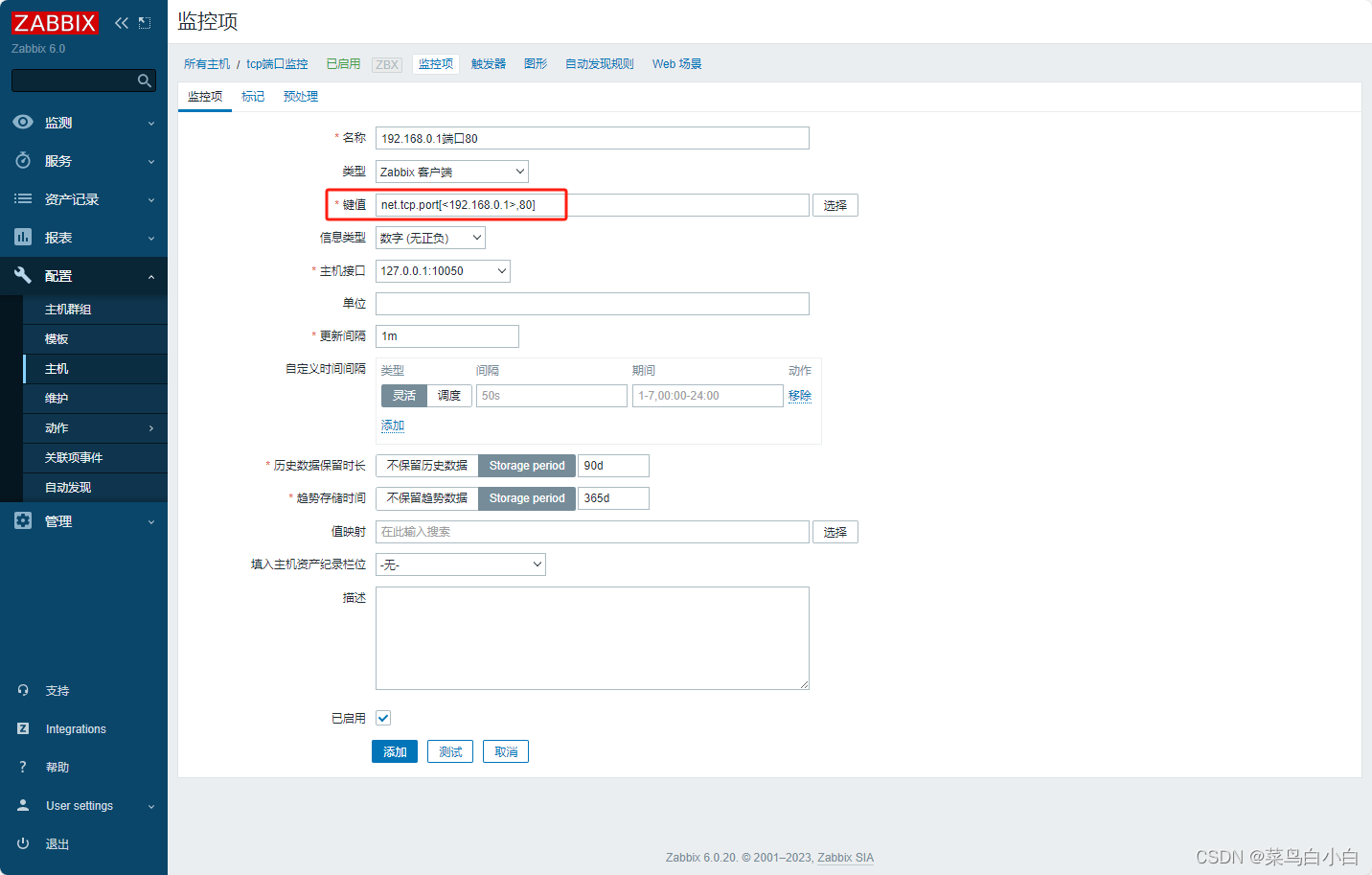This screenshot has height=875, width=1372.
Task: Expand the 动作 submenu arrow
Action: (151, 428)
